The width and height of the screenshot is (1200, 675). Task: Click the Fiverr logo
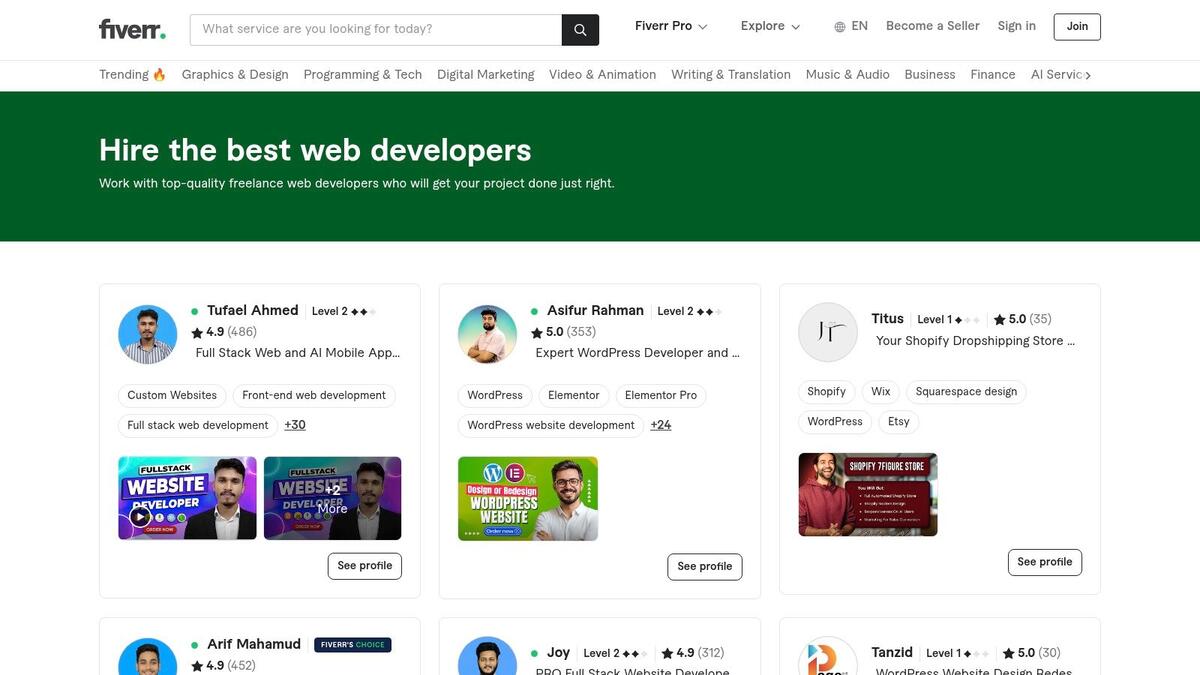132,28
